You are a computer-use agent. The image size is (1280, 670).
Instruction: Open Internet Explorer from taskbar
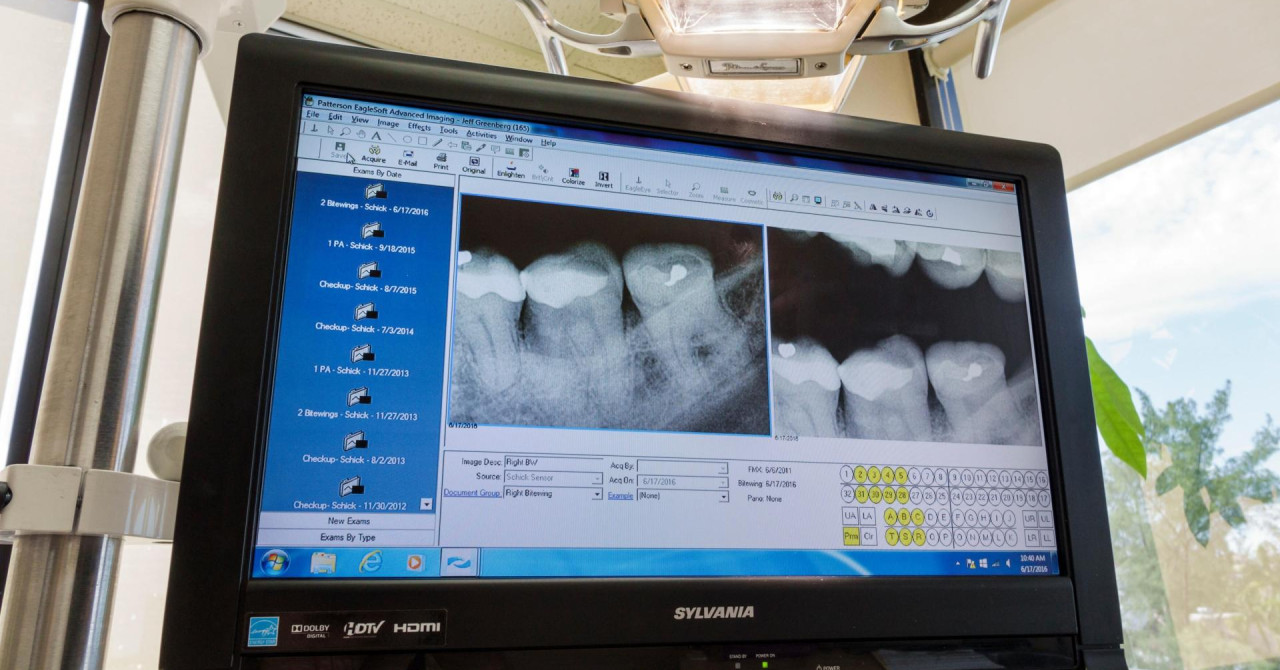370,562
